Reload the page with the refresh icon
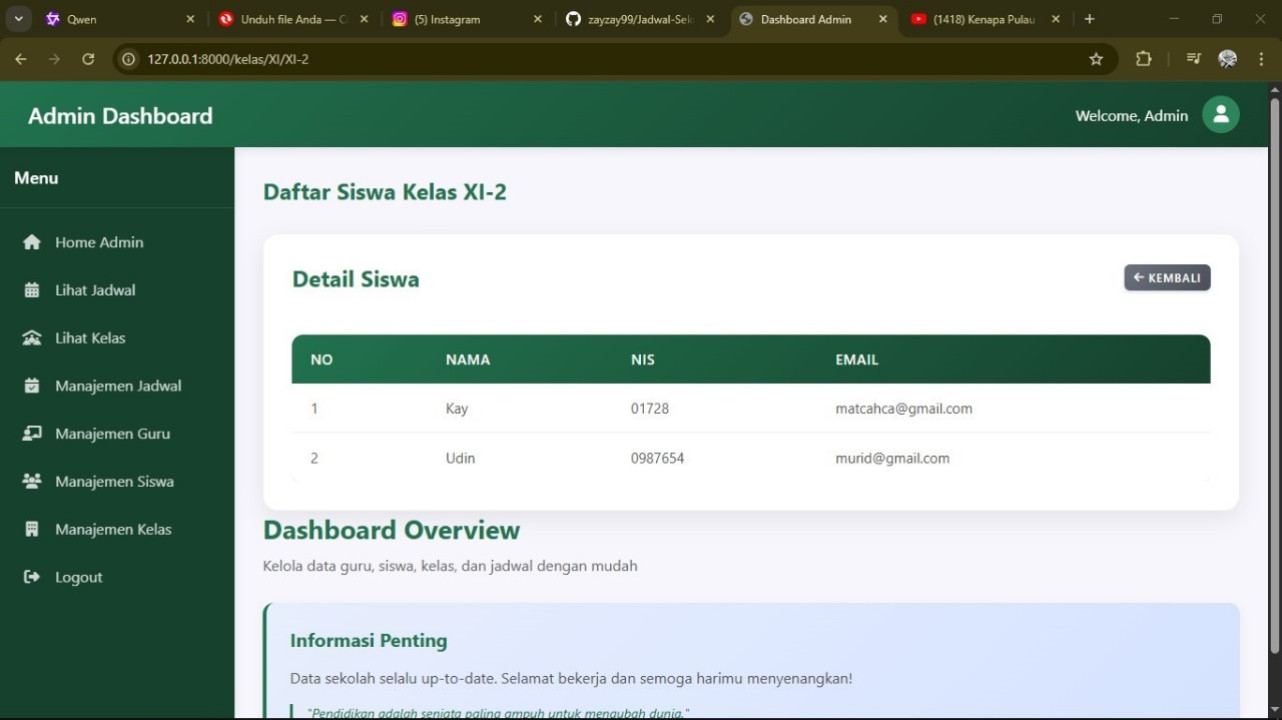Image resolution: width=1282 pixels, height=720 pixels. (x=88, y=59)
